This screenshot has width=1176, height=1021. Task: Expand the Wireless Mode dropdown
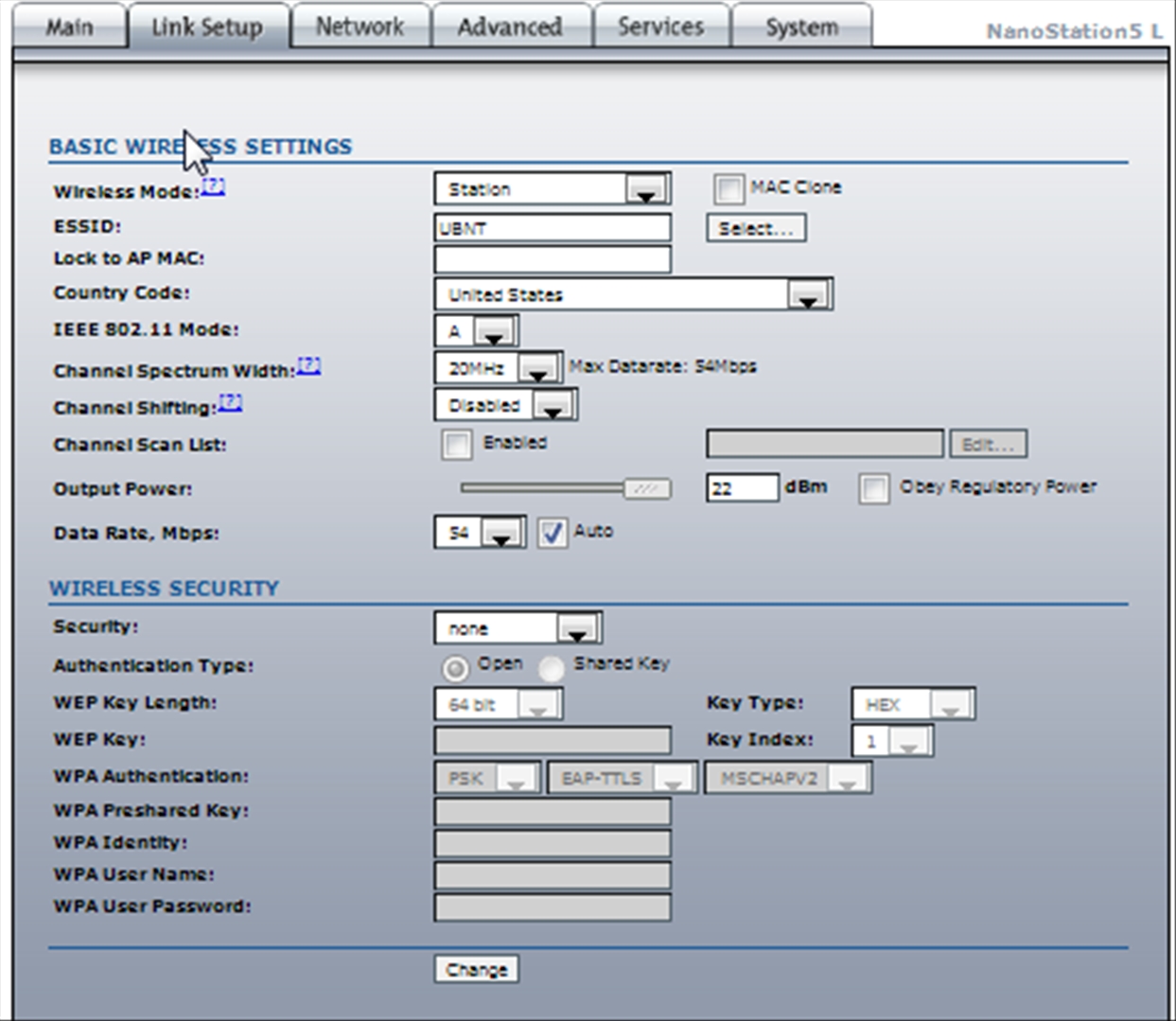click(553, 188)
